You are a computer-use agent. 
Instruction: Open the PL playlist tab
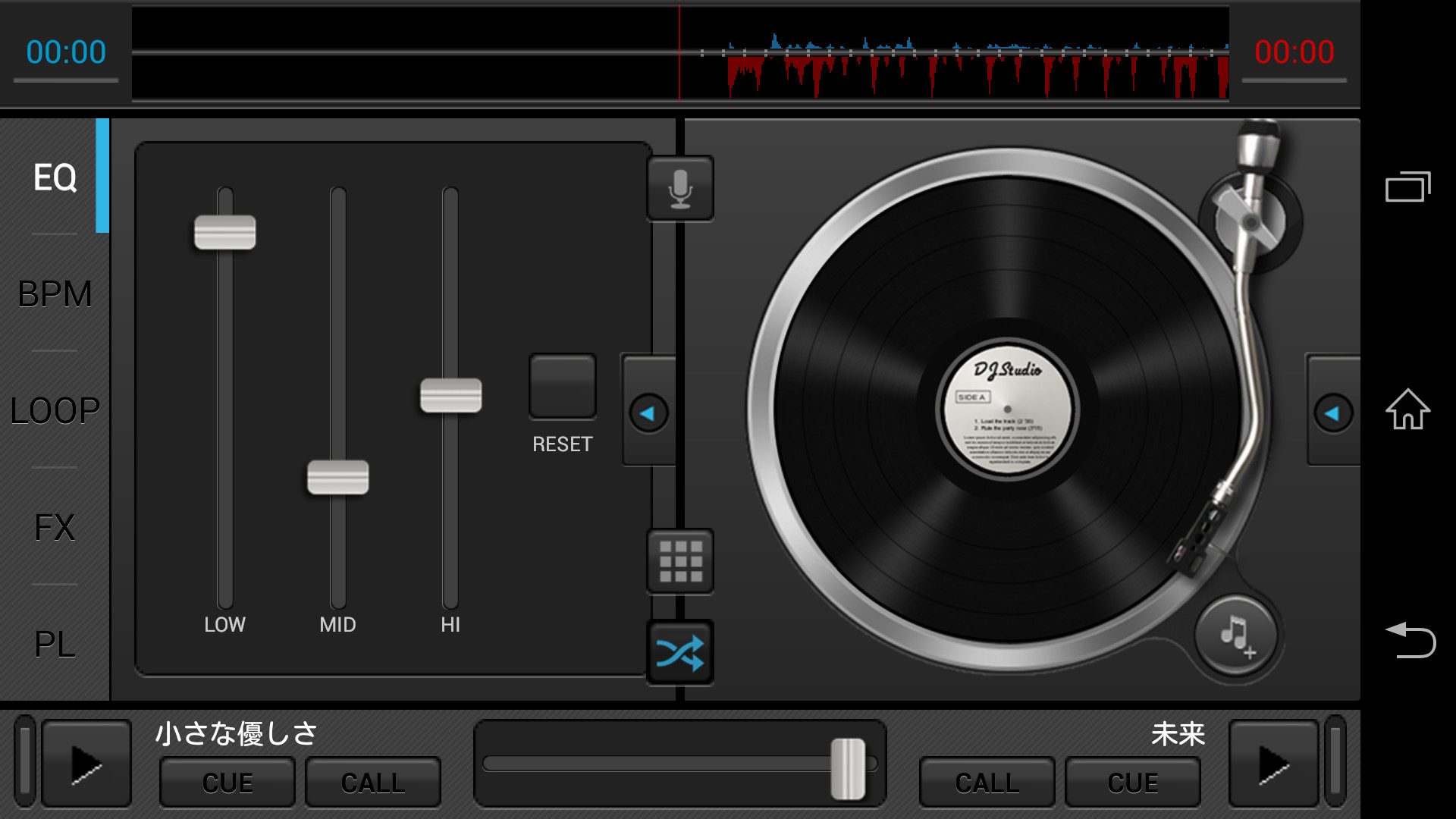point(55,644)
